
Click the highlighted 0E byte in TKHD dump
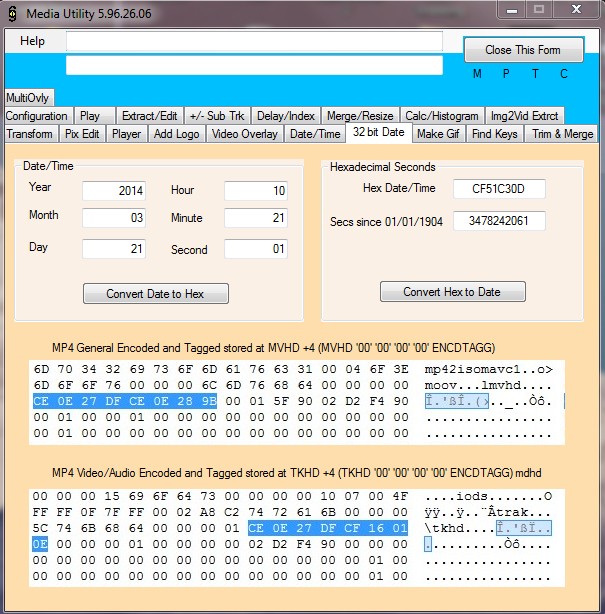click(x=40, y=544)
